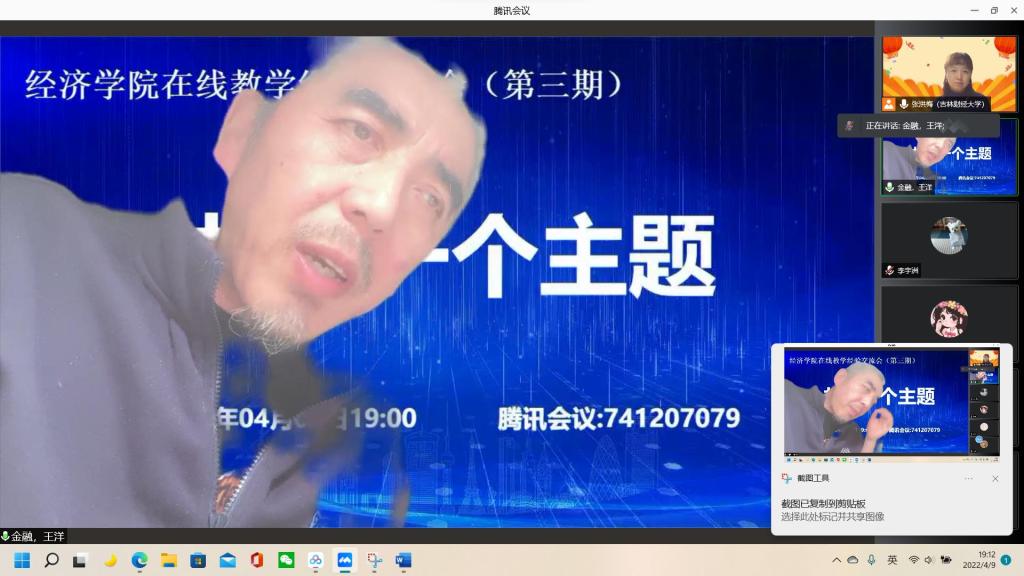Open Microsoft Office from the taskbar
Image resolution: width=1024 pixels, height=576 pixels.
pos(257,560)
